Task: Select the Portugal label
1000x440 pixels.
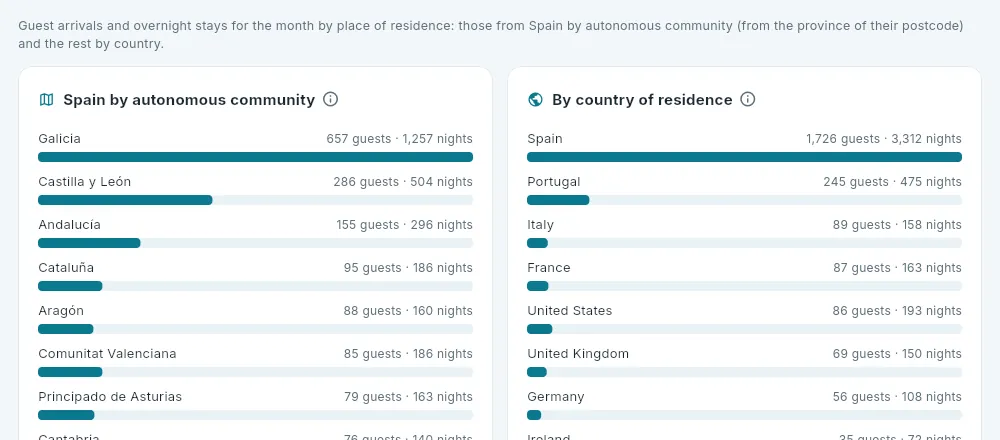Action: click(x=554, y=182)
